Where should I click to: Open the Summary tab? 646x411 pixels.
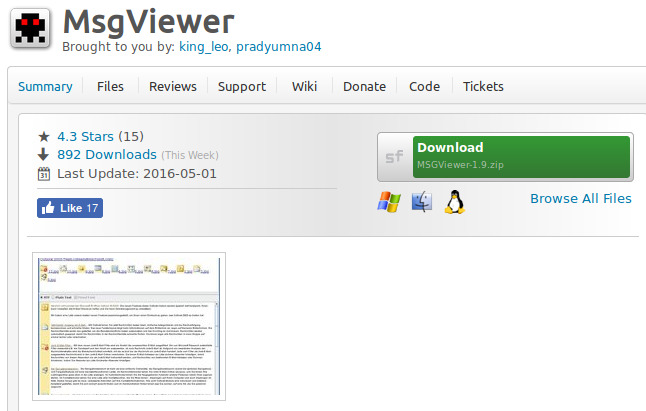[45, 86]
